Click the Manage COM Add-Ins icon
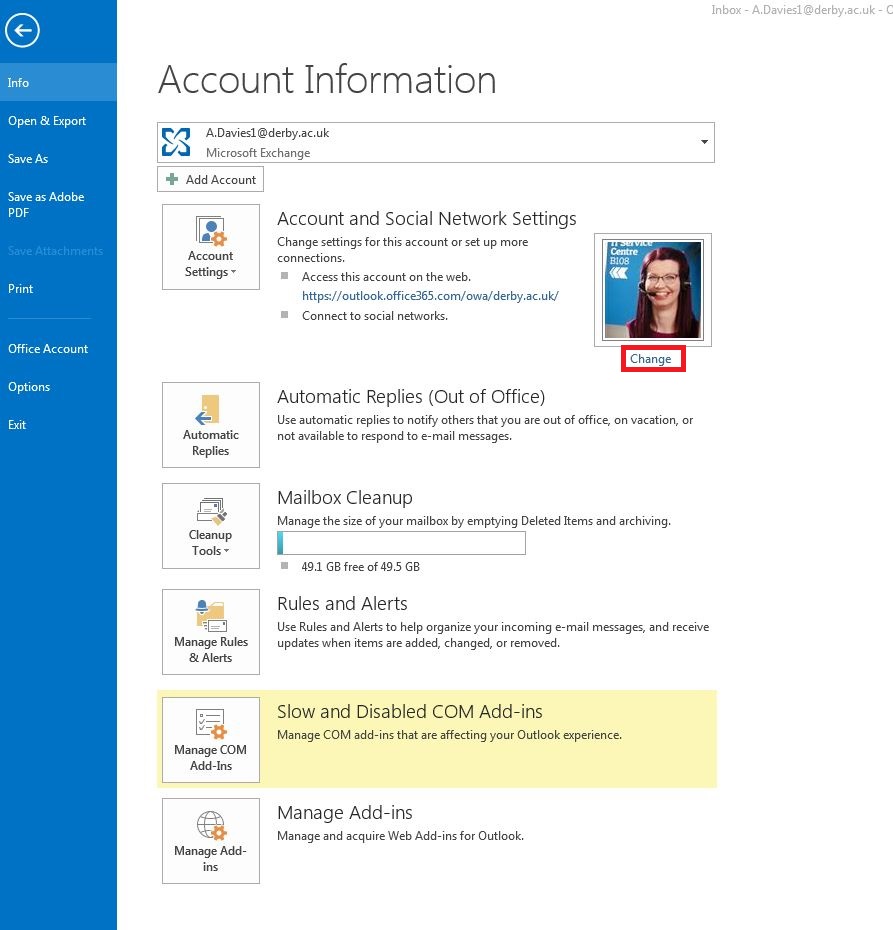The height and width of the screenshot is (930, 893). pos(210,740)
